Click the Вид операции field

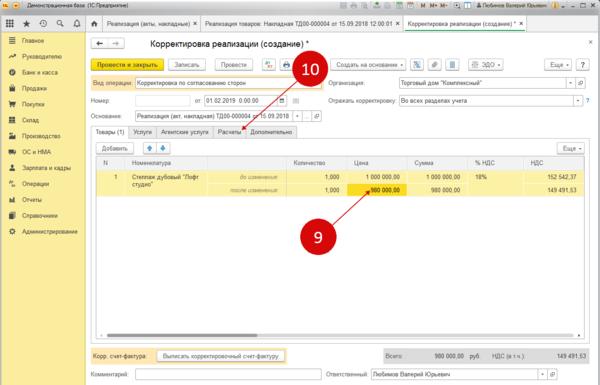coord(228,83)
